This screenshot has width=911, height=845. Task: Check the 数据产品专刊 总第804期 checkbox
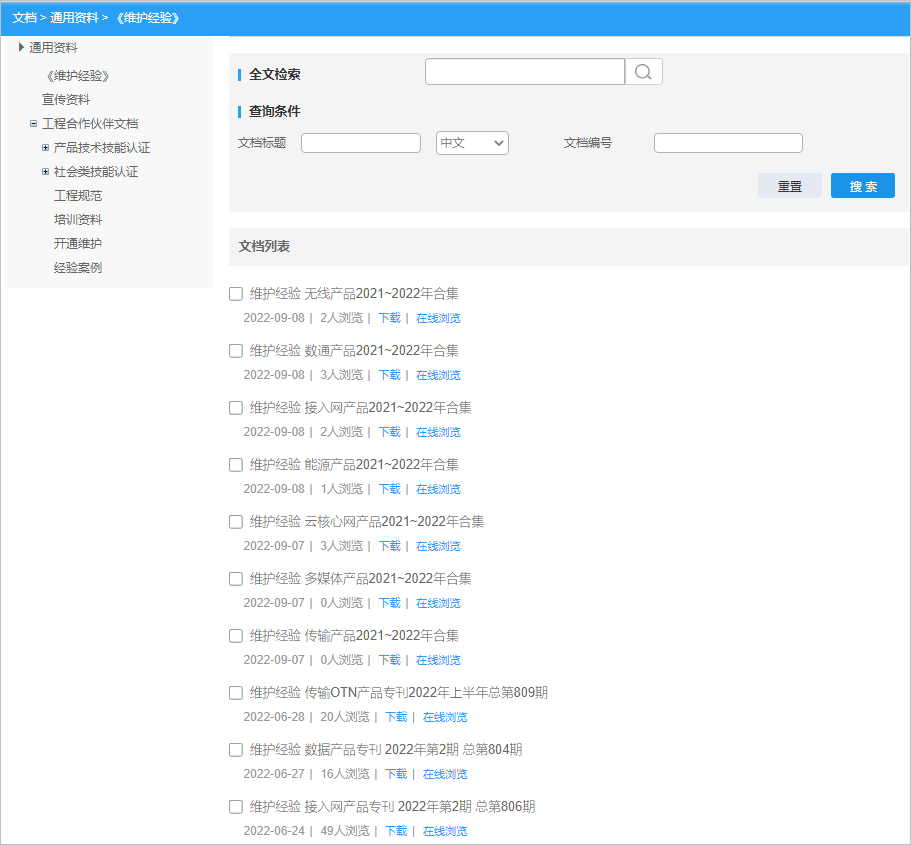(236, 750)
